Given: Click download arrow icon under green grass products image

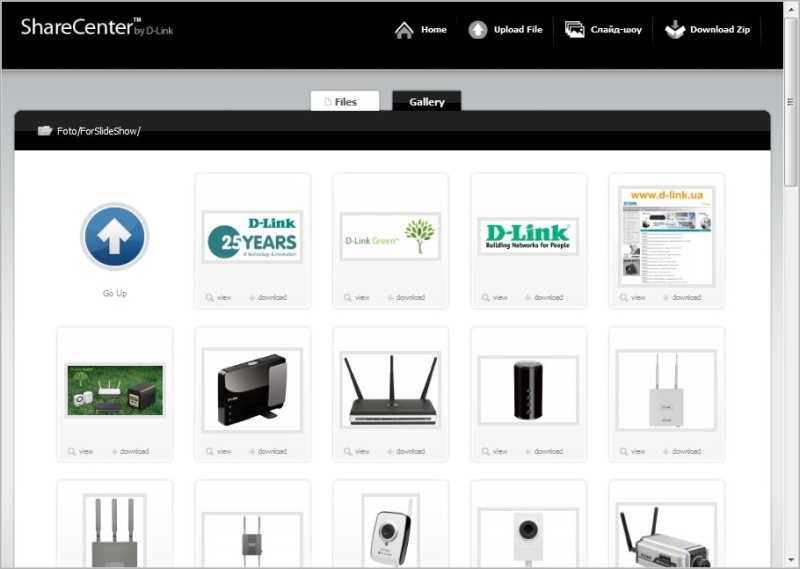Looking at the screenshot, I should pyautogui.click(x=114, y=452).
